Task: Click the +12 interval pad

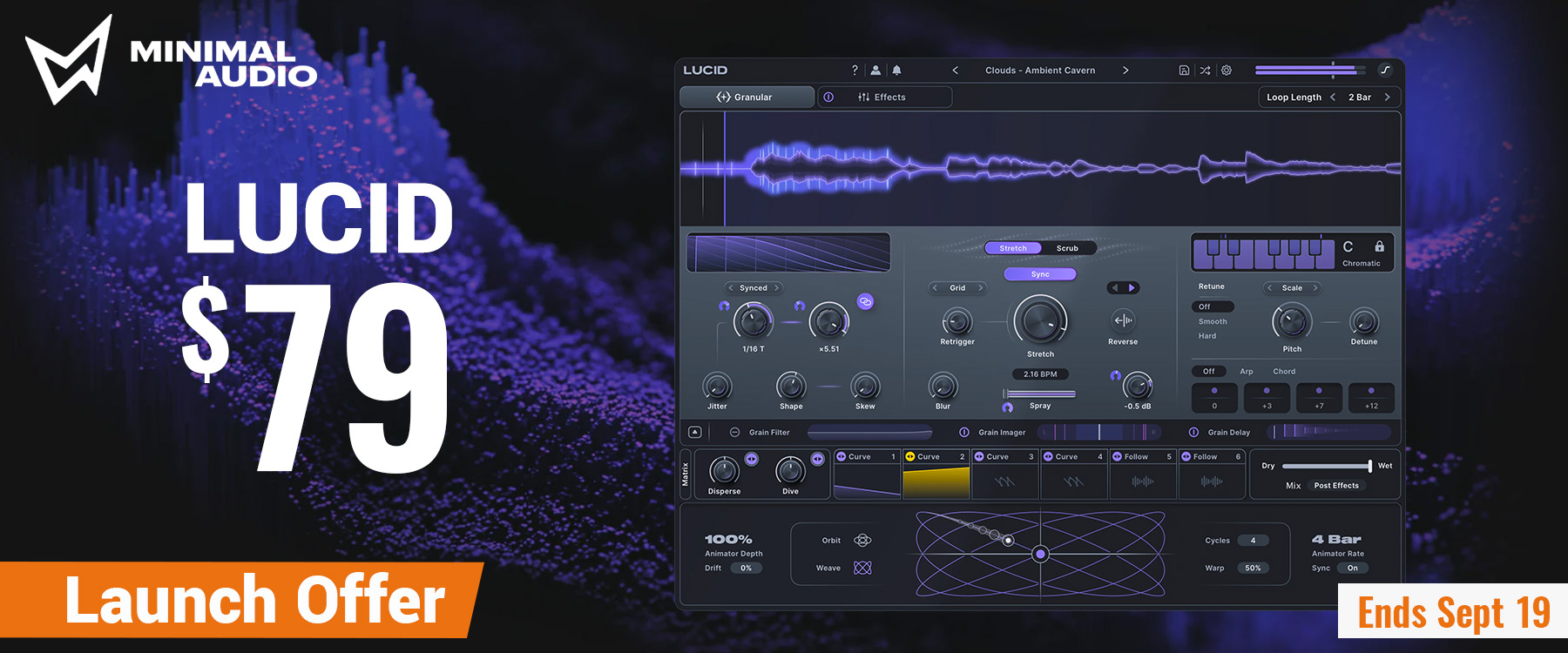Action: coord(1371,398)
